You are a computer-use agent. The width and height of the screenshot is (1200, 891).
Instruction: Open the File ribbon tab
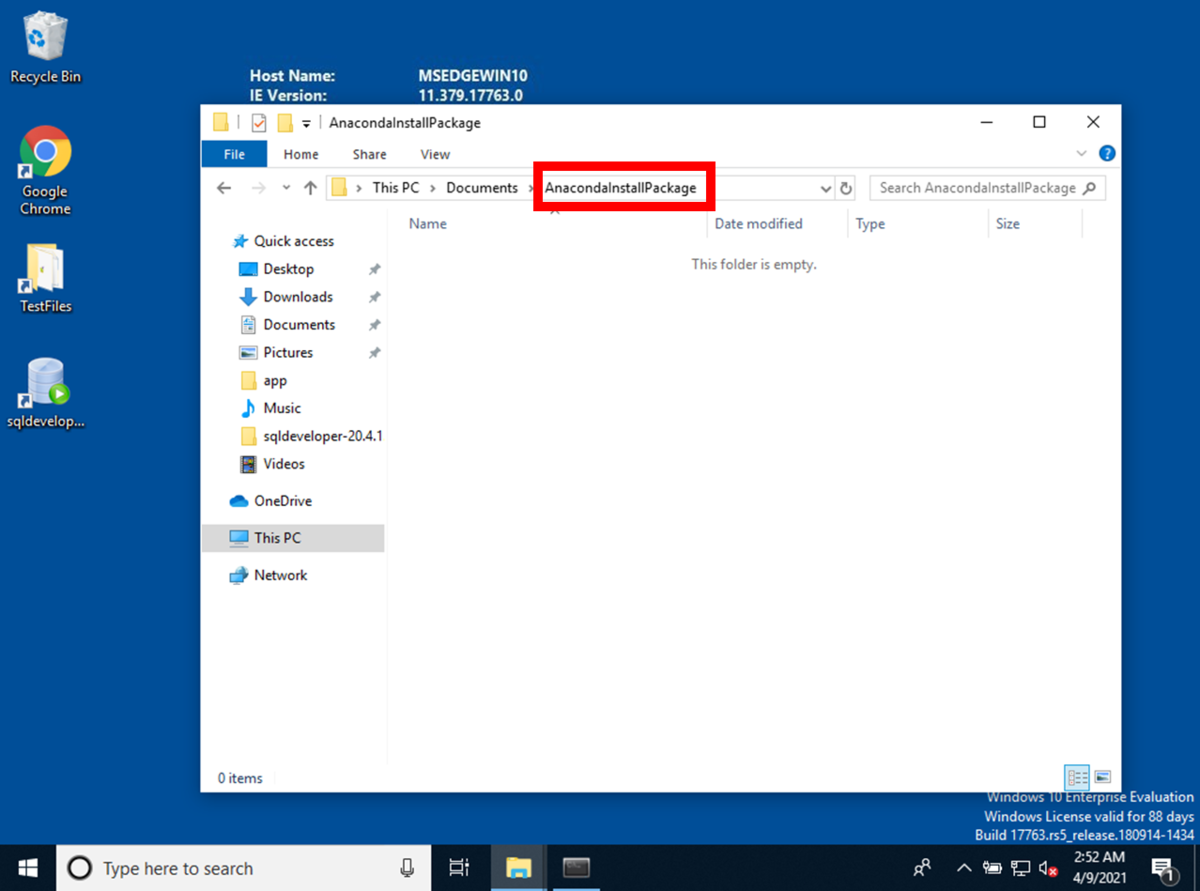(x=234, y=154)
